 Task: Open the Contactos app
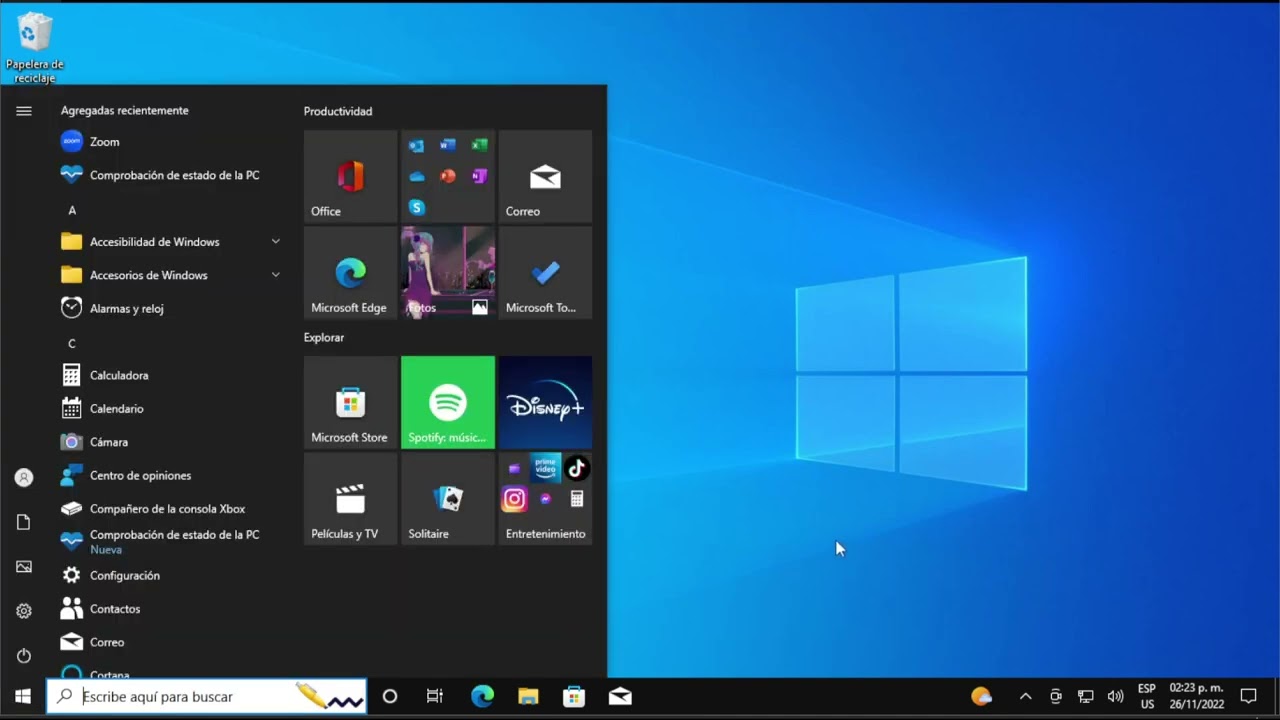coord(170,608)
